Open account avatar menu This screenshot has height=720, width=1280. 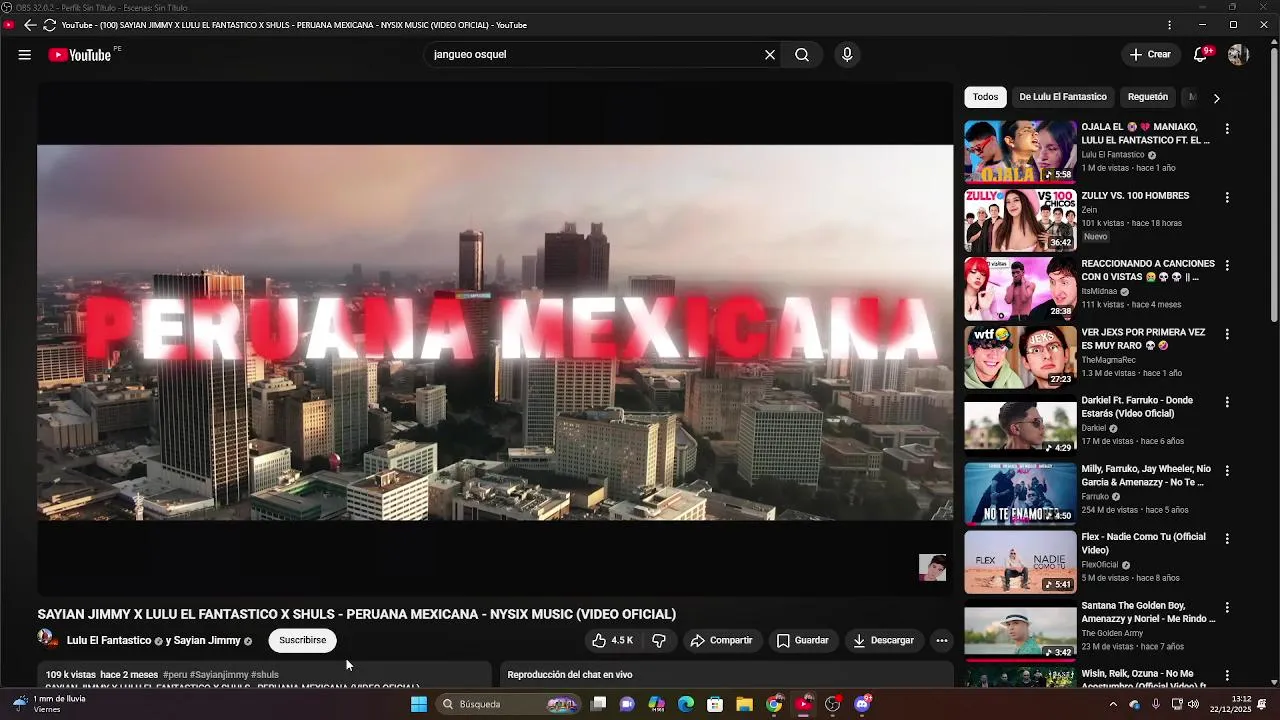[x=1238, y=55]
